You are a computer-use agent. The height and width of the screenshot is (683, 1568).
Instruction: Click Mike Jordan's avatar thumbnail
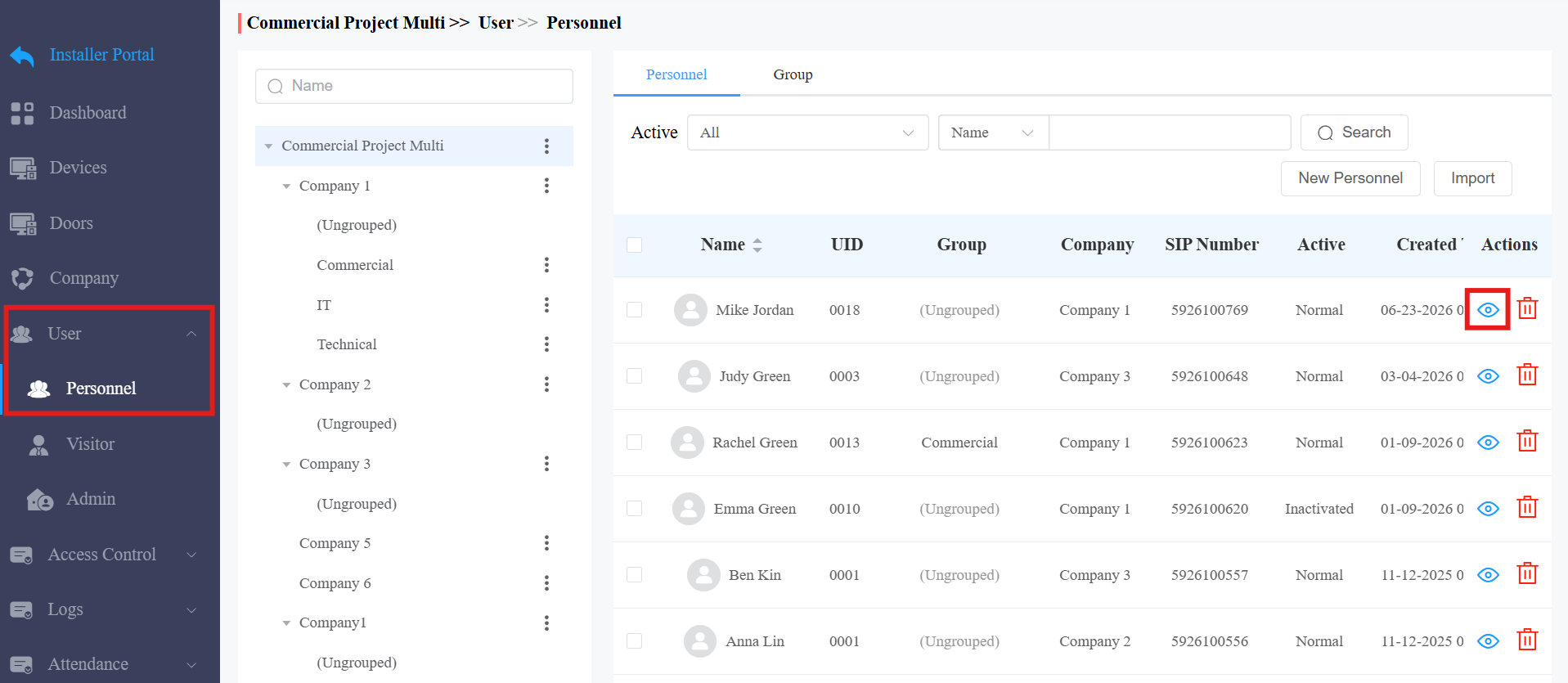(690, 310)
